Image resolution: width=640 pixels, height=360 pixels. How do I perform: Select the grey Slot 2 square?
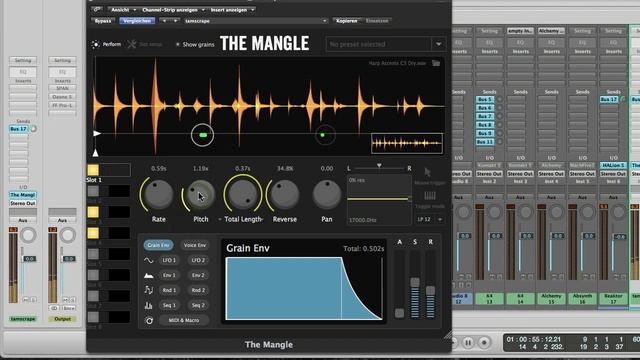(x=93, y=191)
